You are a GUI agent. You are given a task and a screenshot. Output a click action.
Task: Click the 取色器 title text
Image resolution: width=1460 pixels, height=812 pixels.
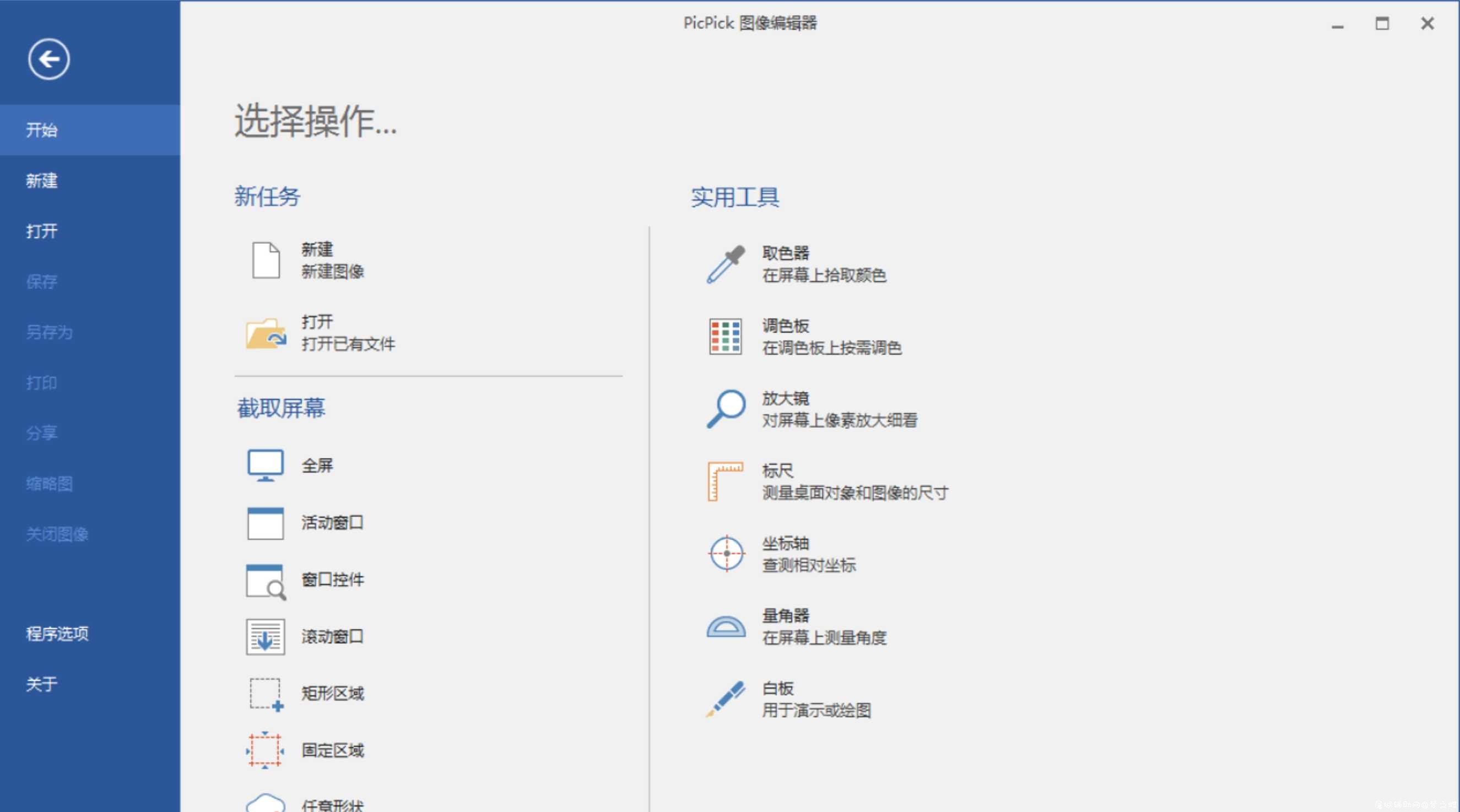pyautogui.click(x=786, y=253)
